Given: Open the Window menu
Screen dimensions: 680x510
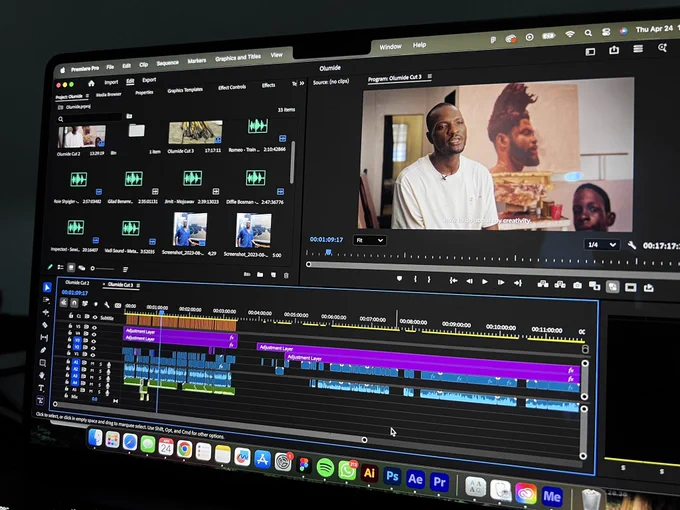Looking at the screenshot, I should [390, 46].
